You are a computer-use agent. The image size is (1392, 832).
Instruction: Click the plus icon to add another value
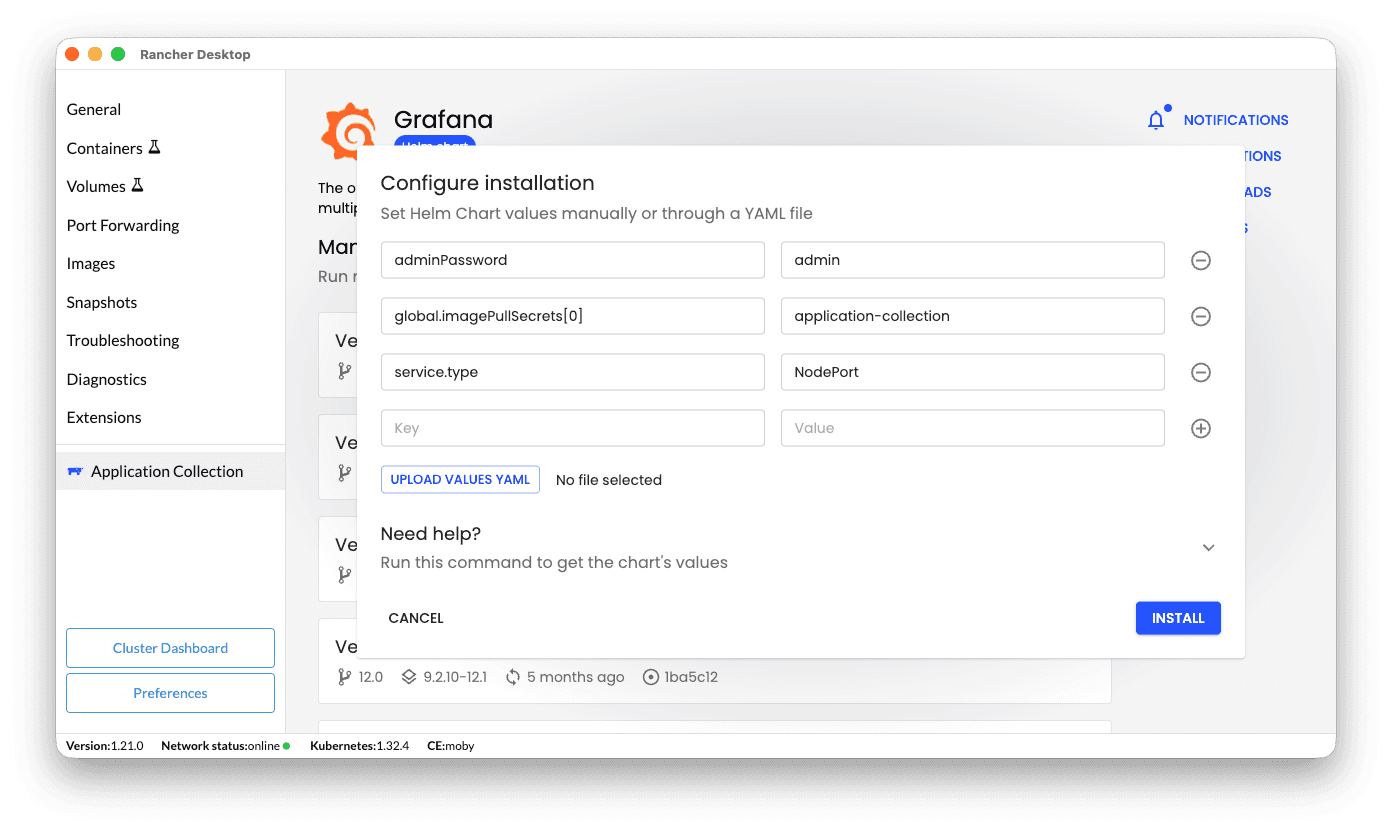coord(1200,428)
